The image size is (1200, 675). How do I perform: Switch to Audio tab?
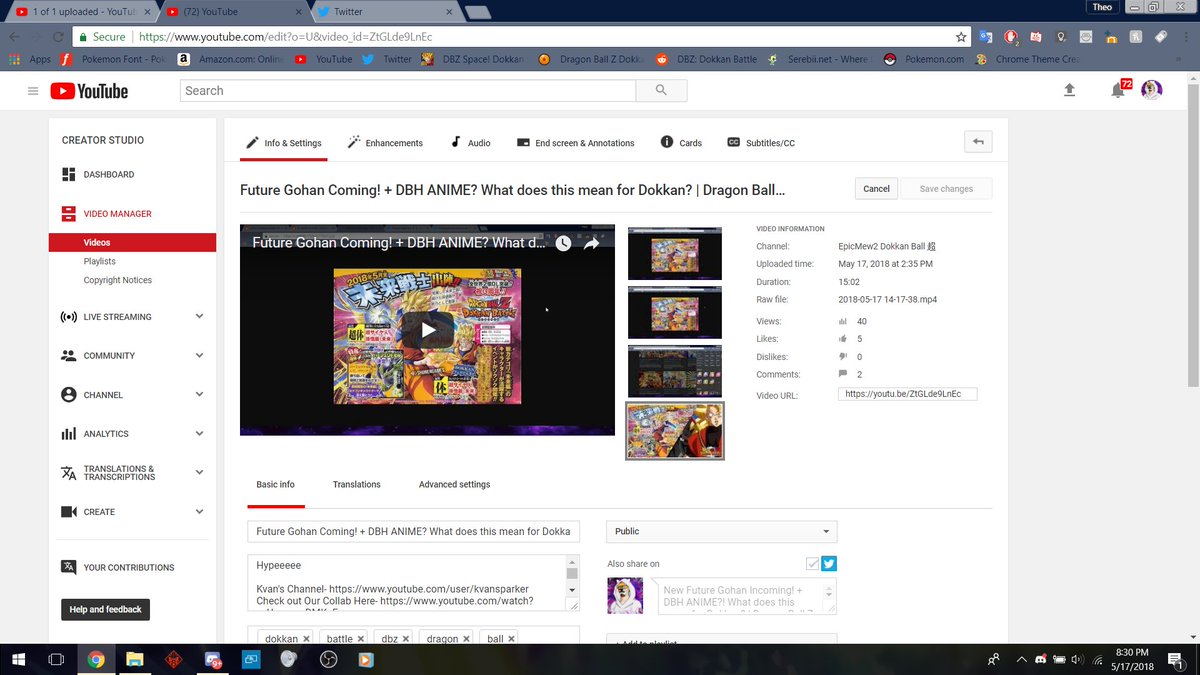(470, 143)
